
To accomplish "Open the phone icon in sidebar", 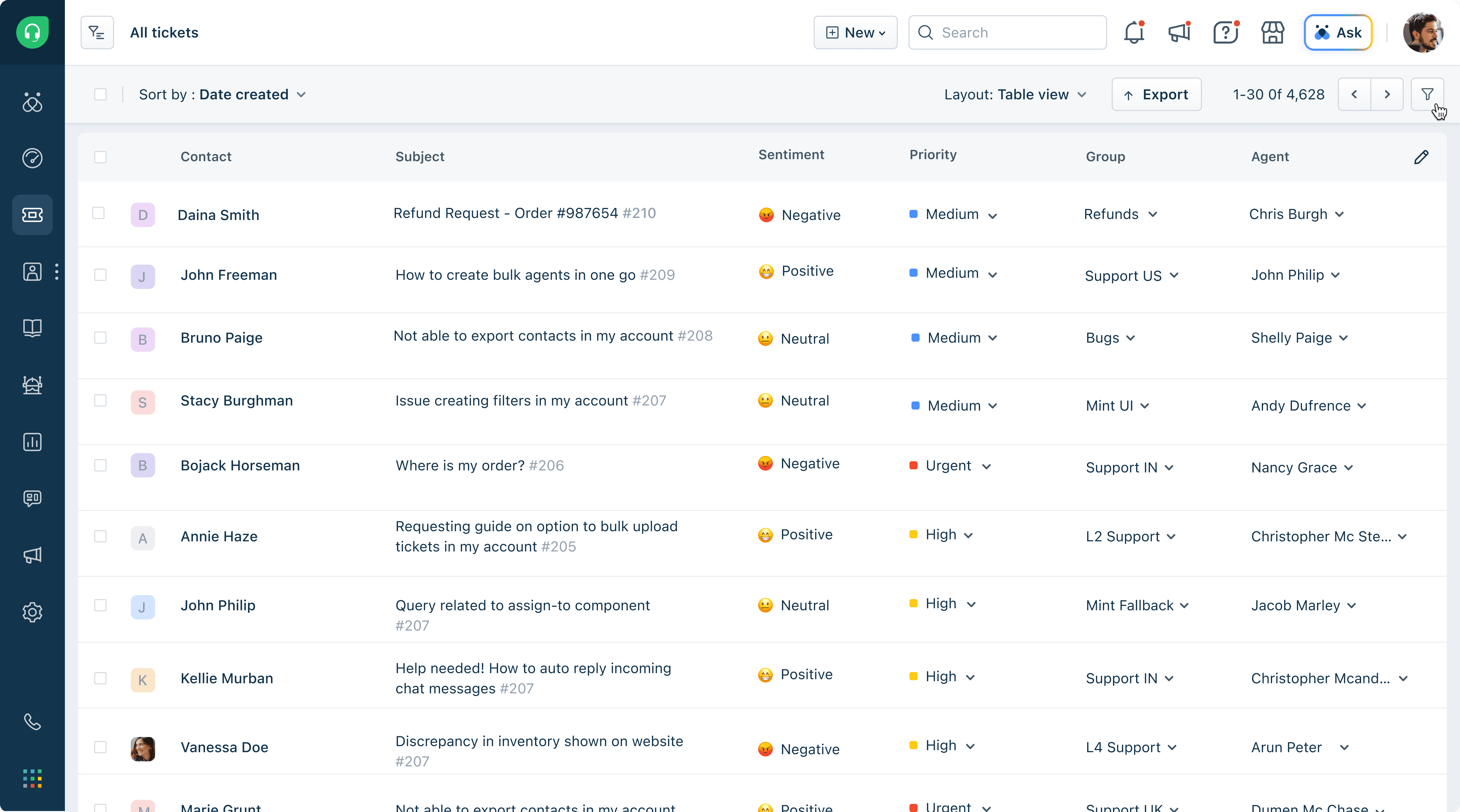I will coord(32,722).
